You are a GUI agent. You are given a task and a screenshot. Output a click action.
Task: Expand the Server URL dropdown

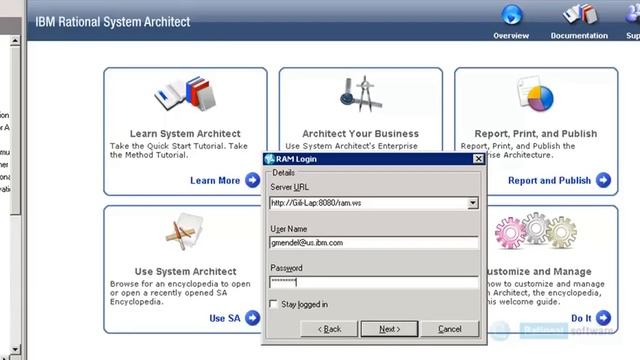coord(473,203)
